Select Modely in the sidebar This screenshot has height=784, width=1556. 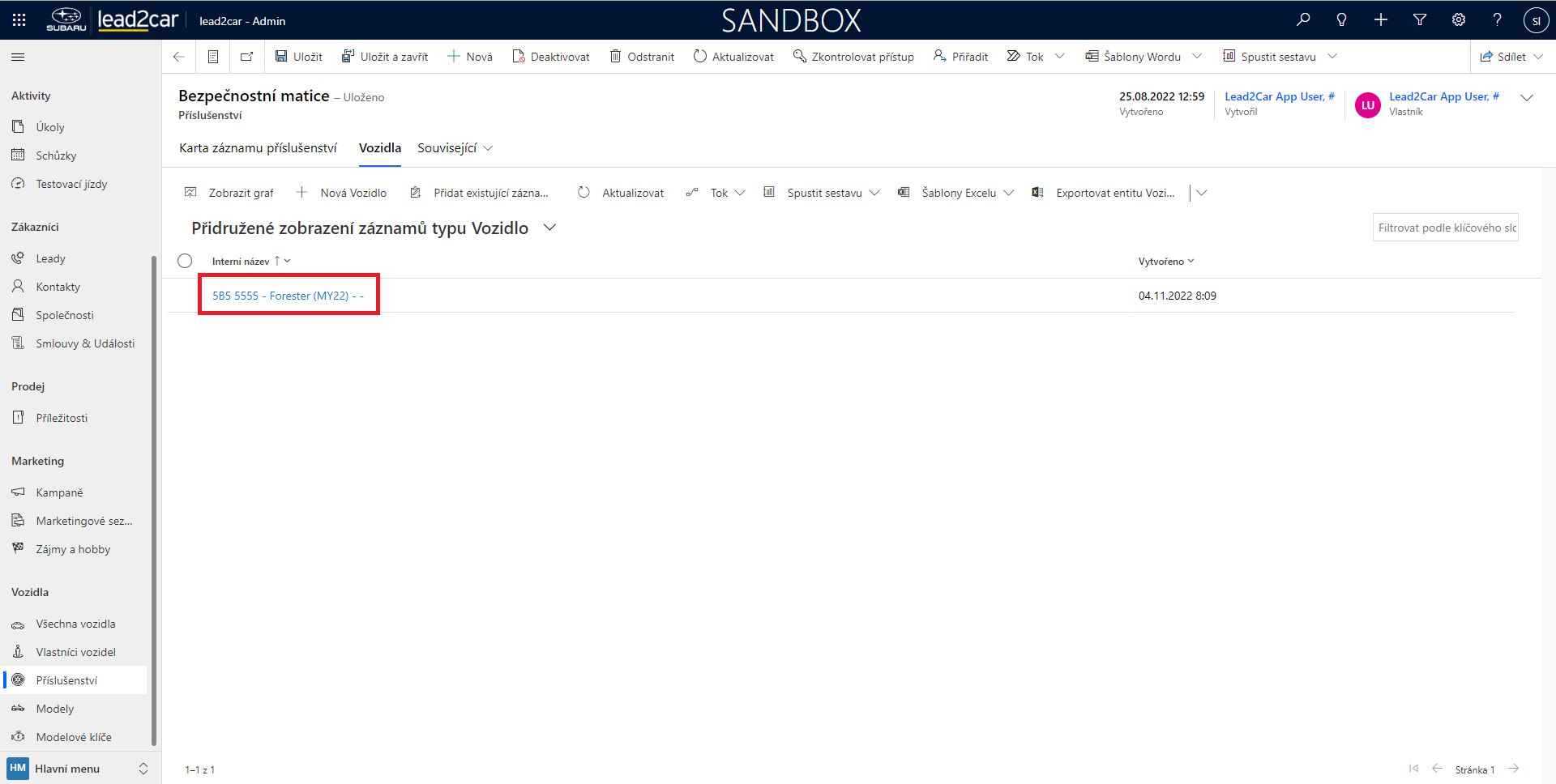(55, 709)
